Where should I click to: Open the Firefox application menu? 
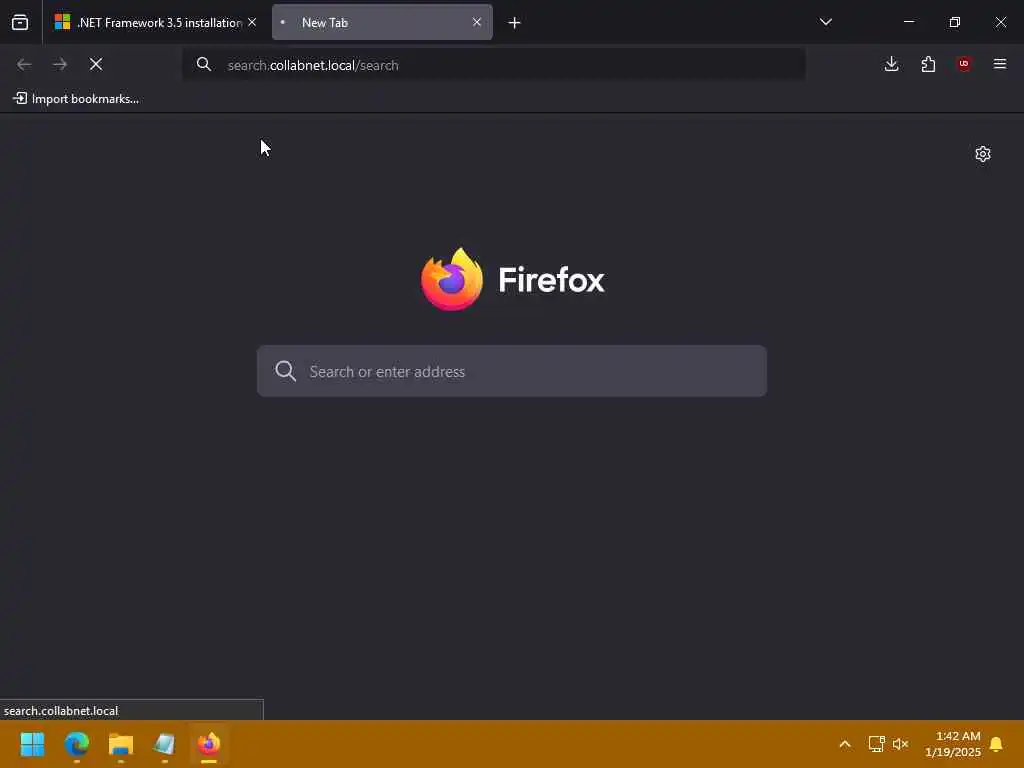1000,64
